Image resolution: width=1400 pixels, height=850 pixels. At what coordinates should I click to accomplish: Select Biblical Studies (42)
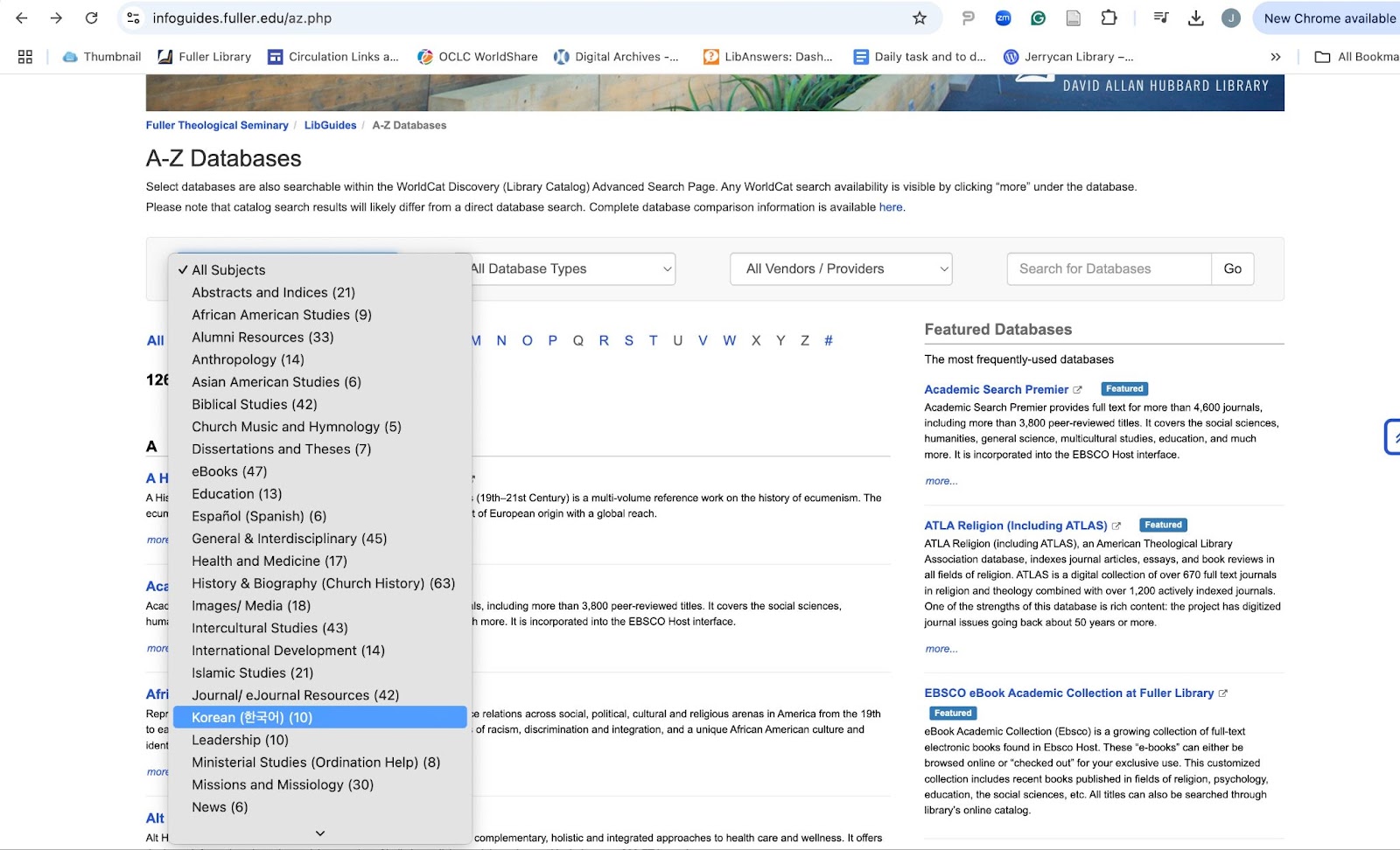tap(320, 405)
